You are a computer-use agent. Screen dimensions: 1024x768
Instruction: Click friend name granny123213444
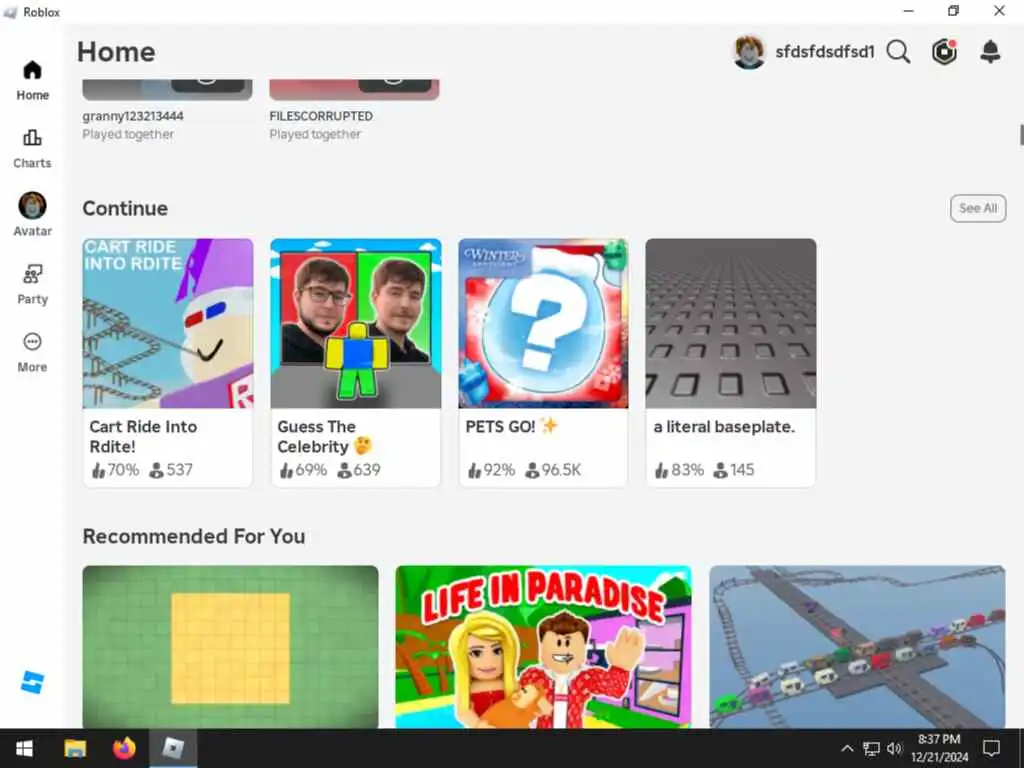133,116
